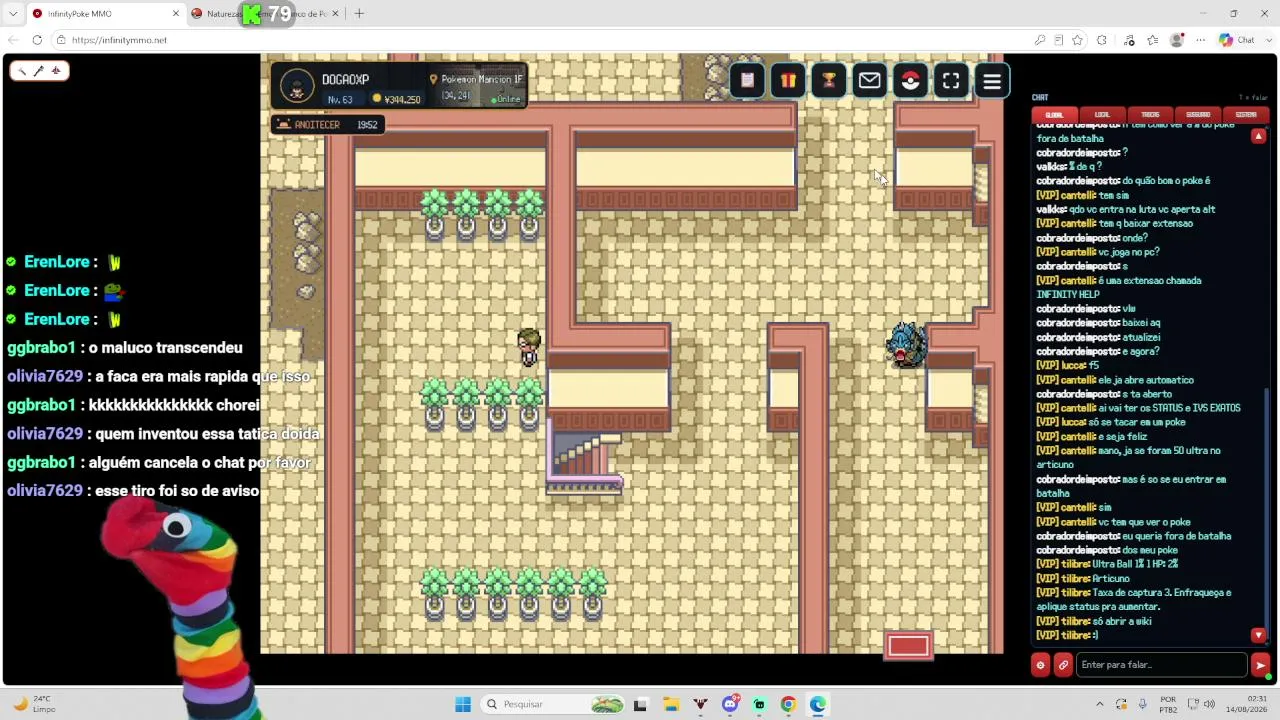Viewport: 1280px width, 720px height.
Task: Click the player character sprite
Action: [529, 347]
